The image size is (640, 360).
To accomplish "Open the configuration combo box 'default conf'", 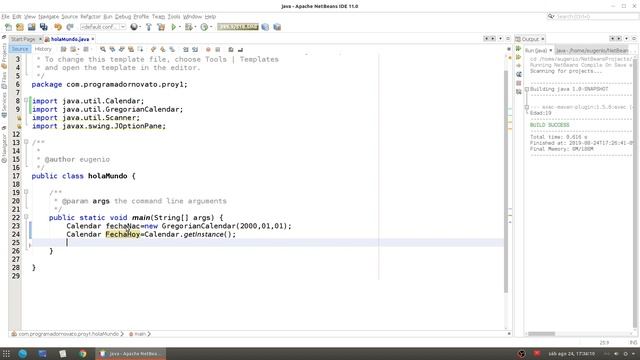I will point(103,27).
